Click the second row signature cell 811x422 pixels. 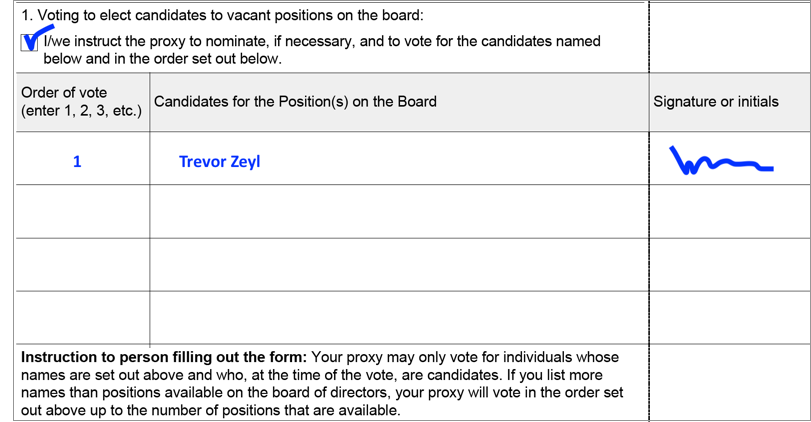[730, 212]
